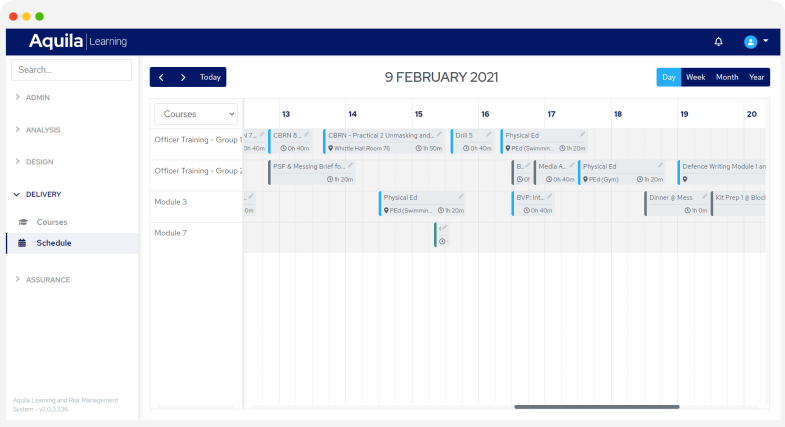
Task: Go to next day with right arrow
Action: tap(183, 77)
